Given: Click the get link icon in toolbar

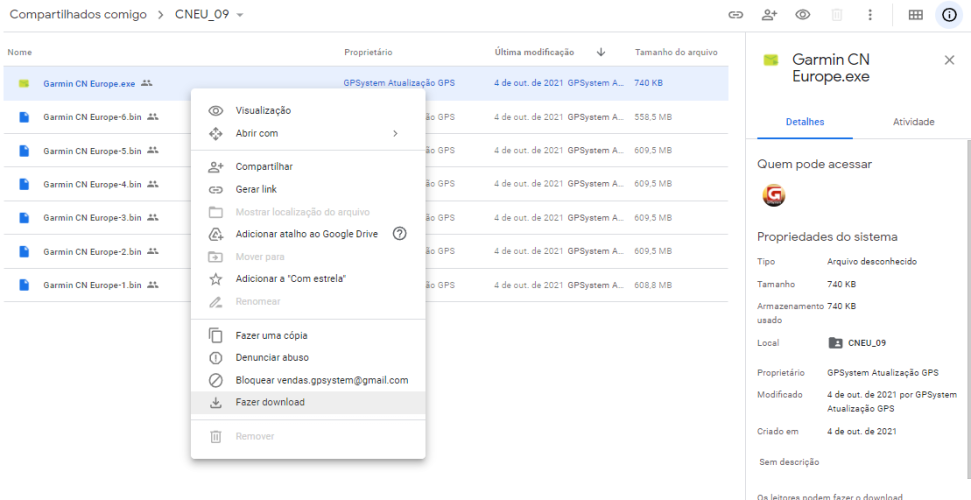Looking at the screenshot, I should 735,15.
